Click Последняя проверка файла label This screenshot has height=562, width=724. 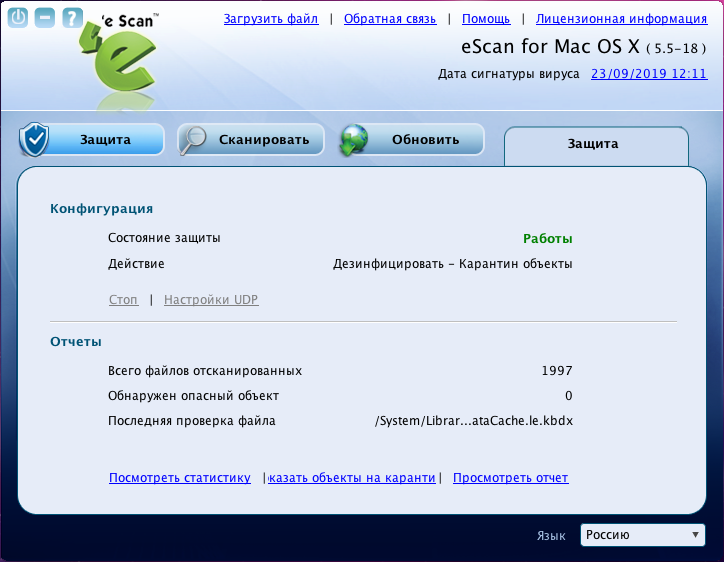192,421
